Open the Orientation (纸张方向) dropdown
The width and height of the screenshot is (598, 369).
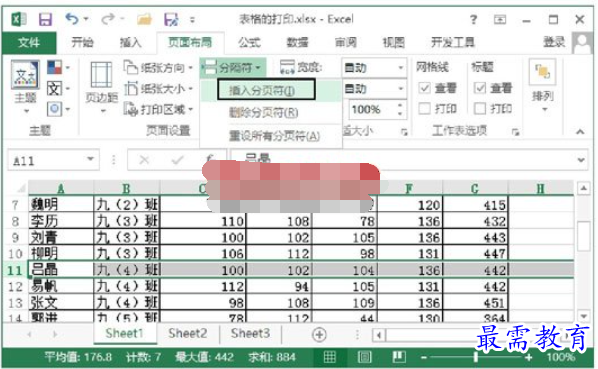pos(158,68)
